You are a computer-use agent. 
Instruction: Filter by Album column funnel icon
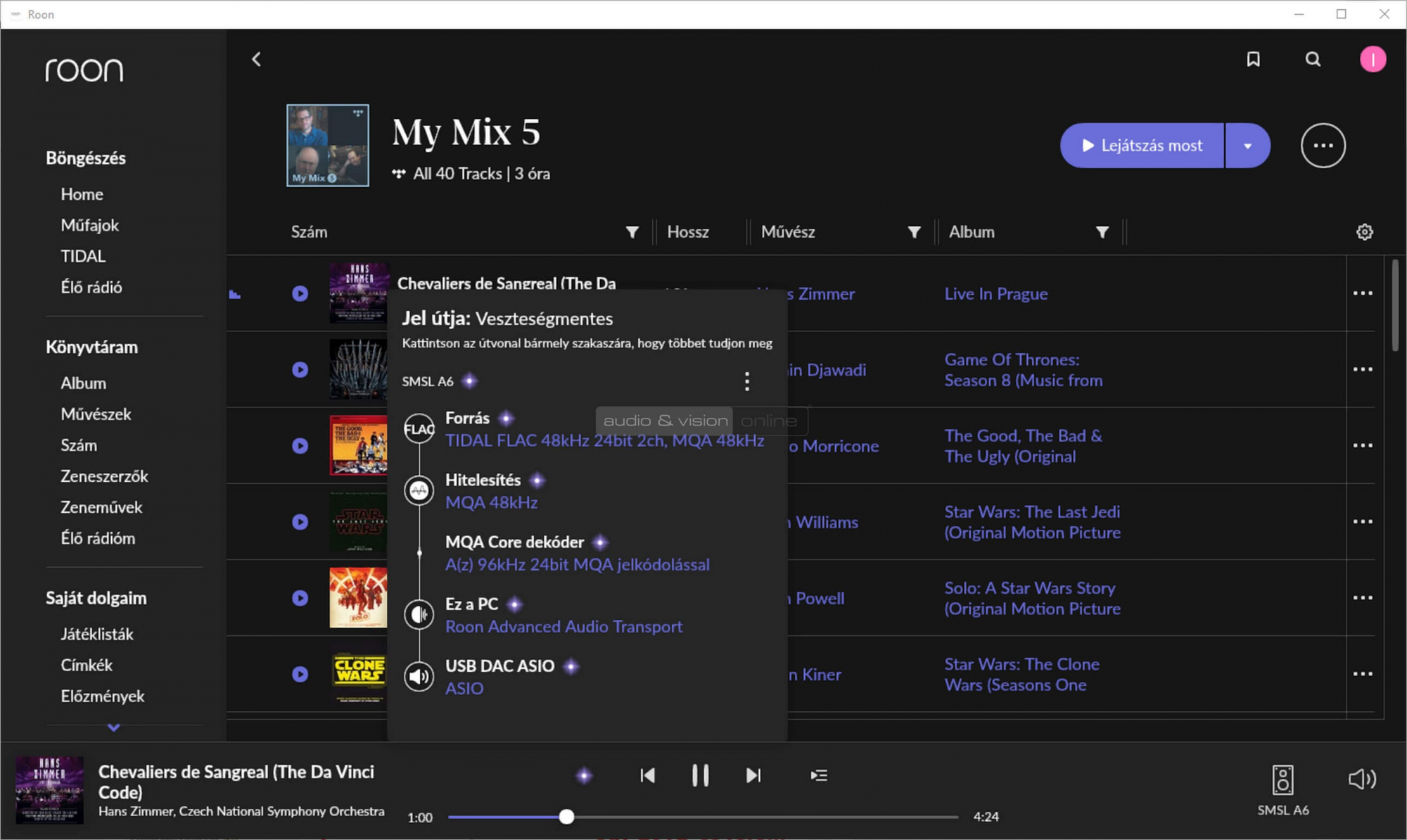tap(1102, 232)
